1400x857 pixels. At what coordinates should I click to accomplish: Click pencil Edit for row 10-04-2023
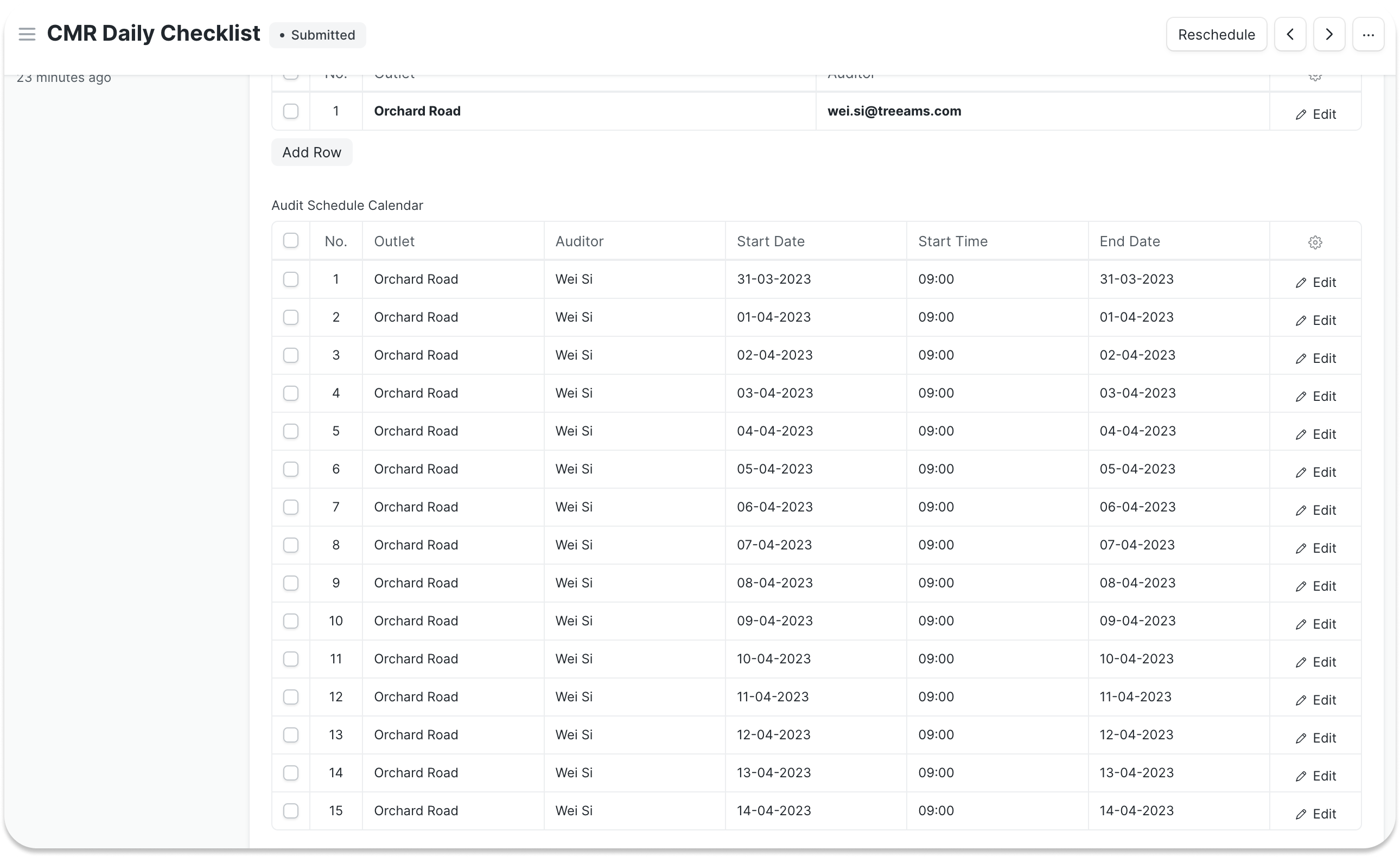click(1315, 662)
